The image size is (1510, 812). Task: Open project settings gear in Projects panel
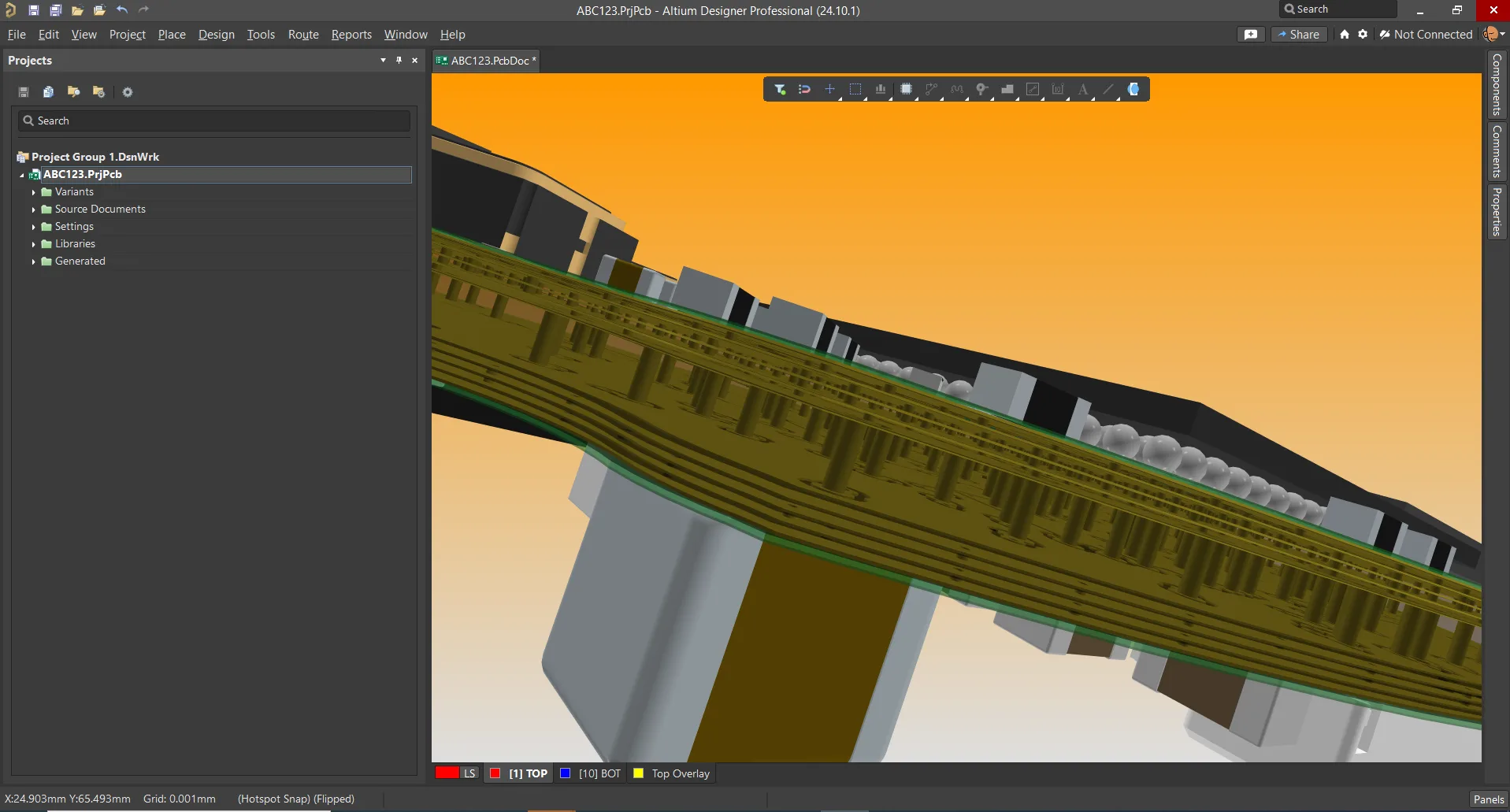click(x=128, y=92)
